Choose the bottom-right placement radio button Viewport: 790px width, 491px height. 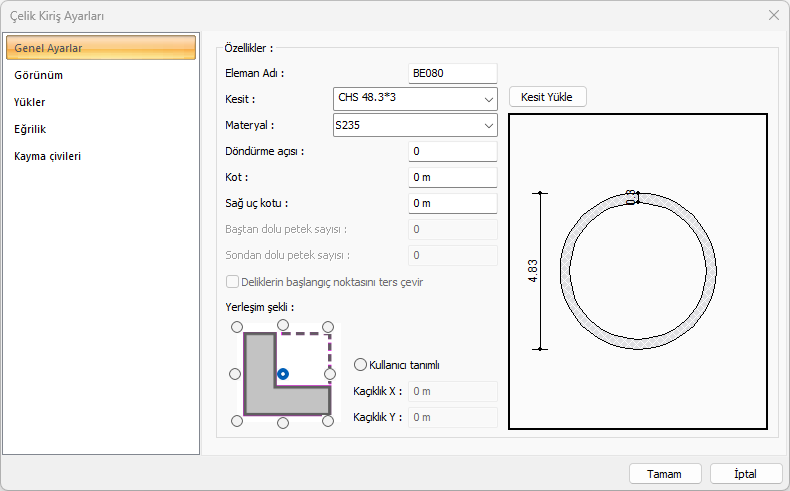[x=330, y=422]
